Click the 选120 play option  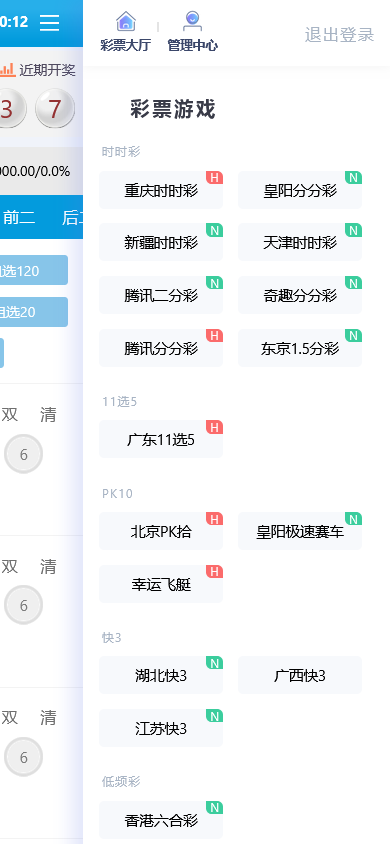[x=34, y=270]
